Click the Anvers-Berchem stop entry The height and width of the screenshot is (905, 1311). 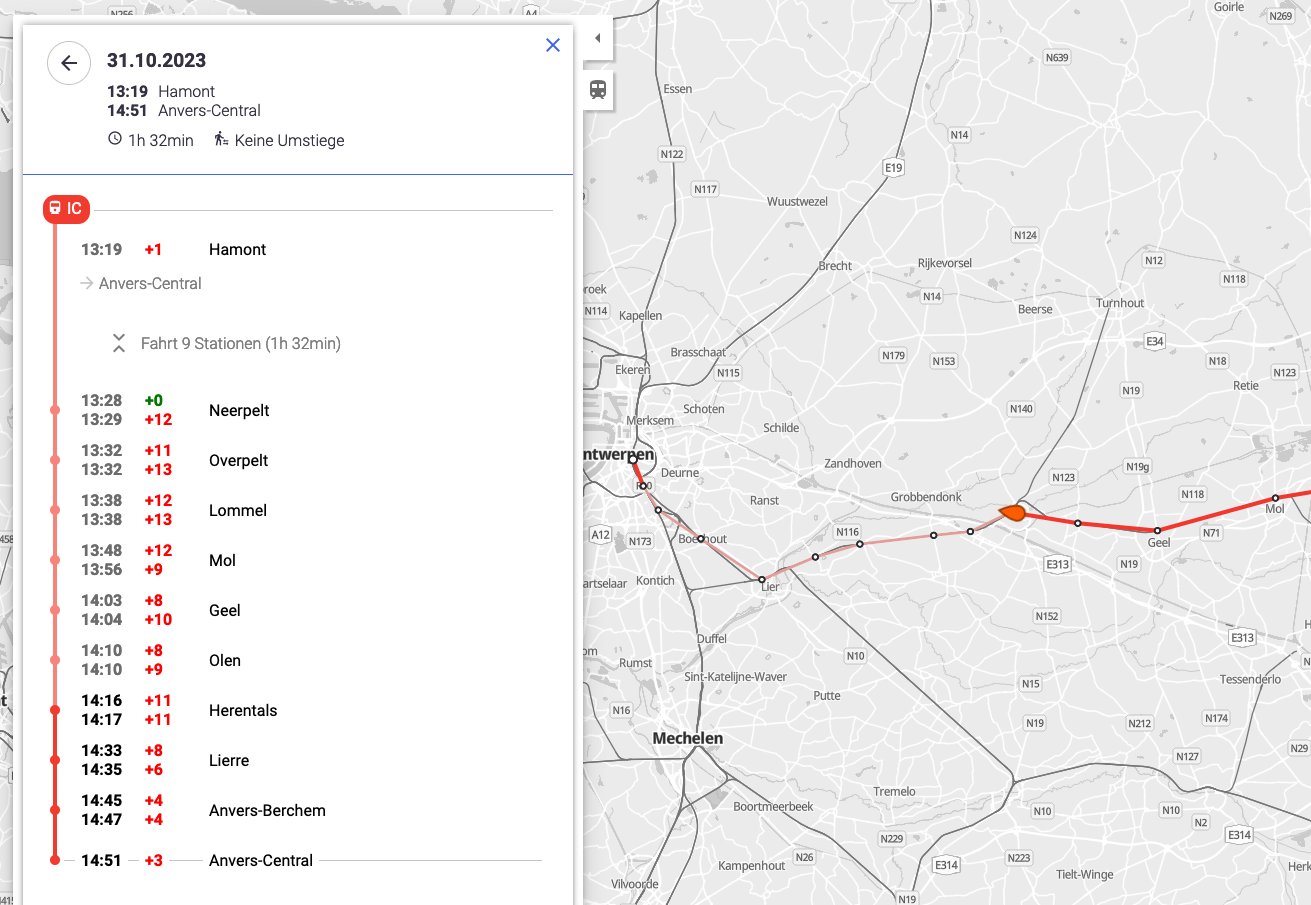pyautogui.click(x=267, y=811)
